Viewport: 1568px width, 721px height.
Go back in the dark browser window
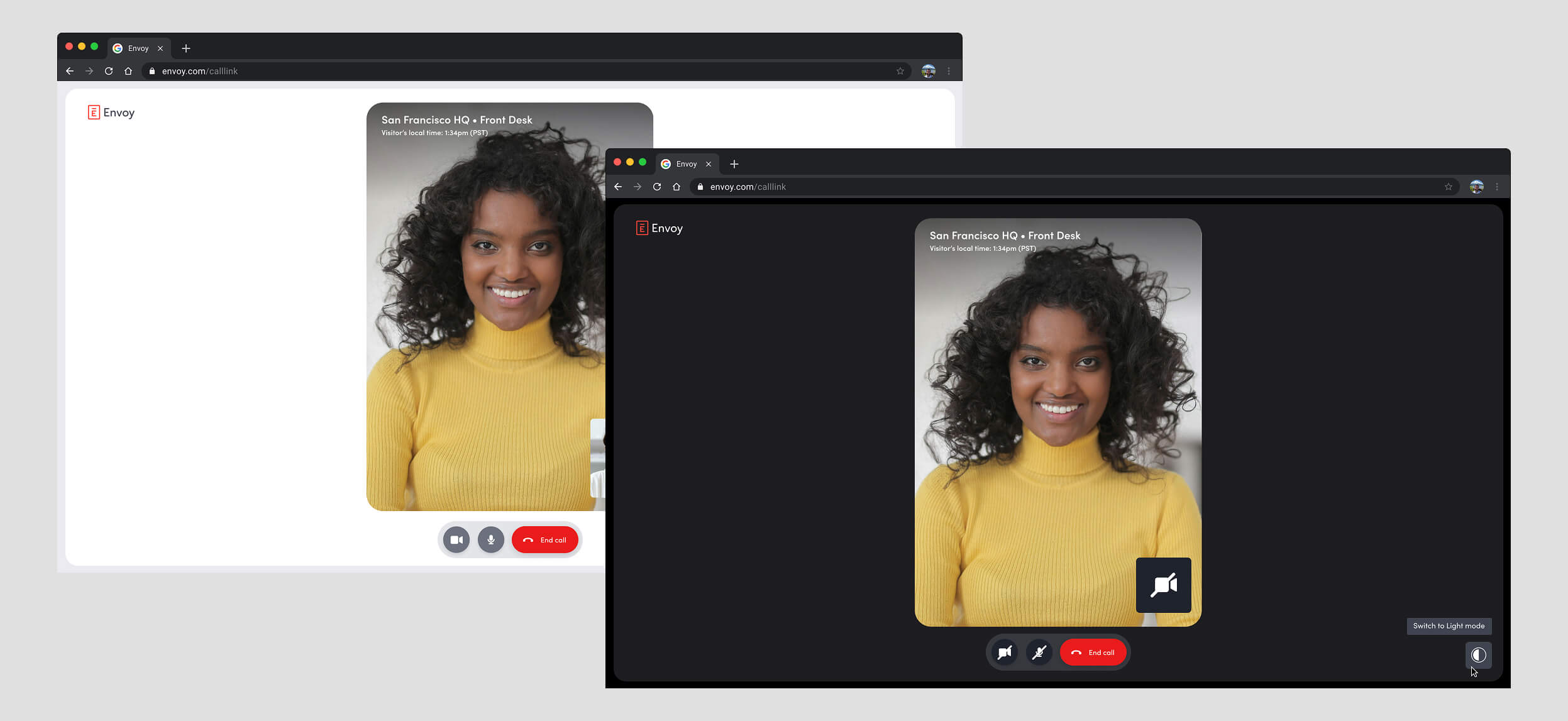(x=618, y=187)
